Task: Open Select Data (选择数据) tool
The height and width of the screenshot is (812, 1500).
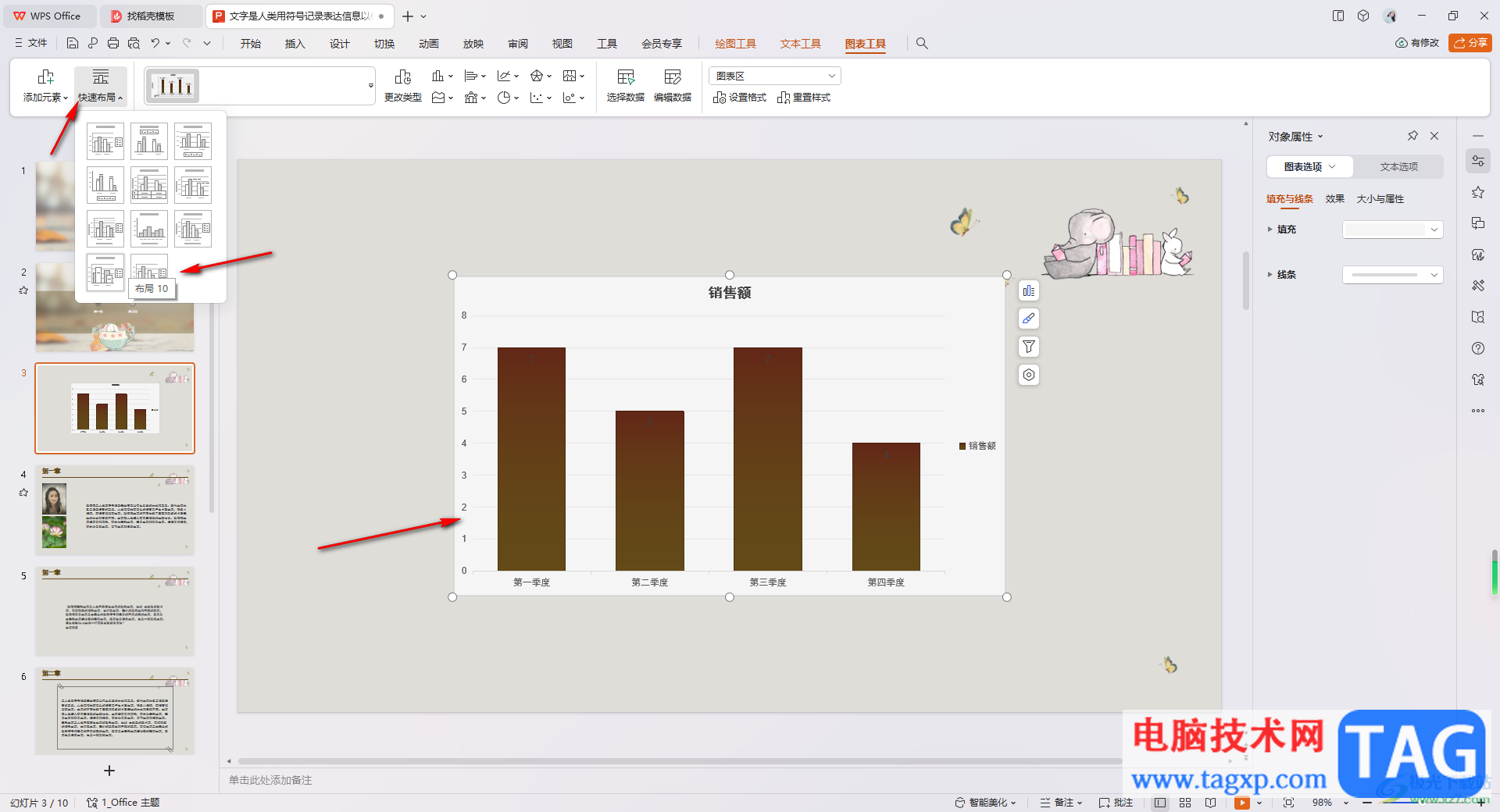Action: click(x=626, y=86)
